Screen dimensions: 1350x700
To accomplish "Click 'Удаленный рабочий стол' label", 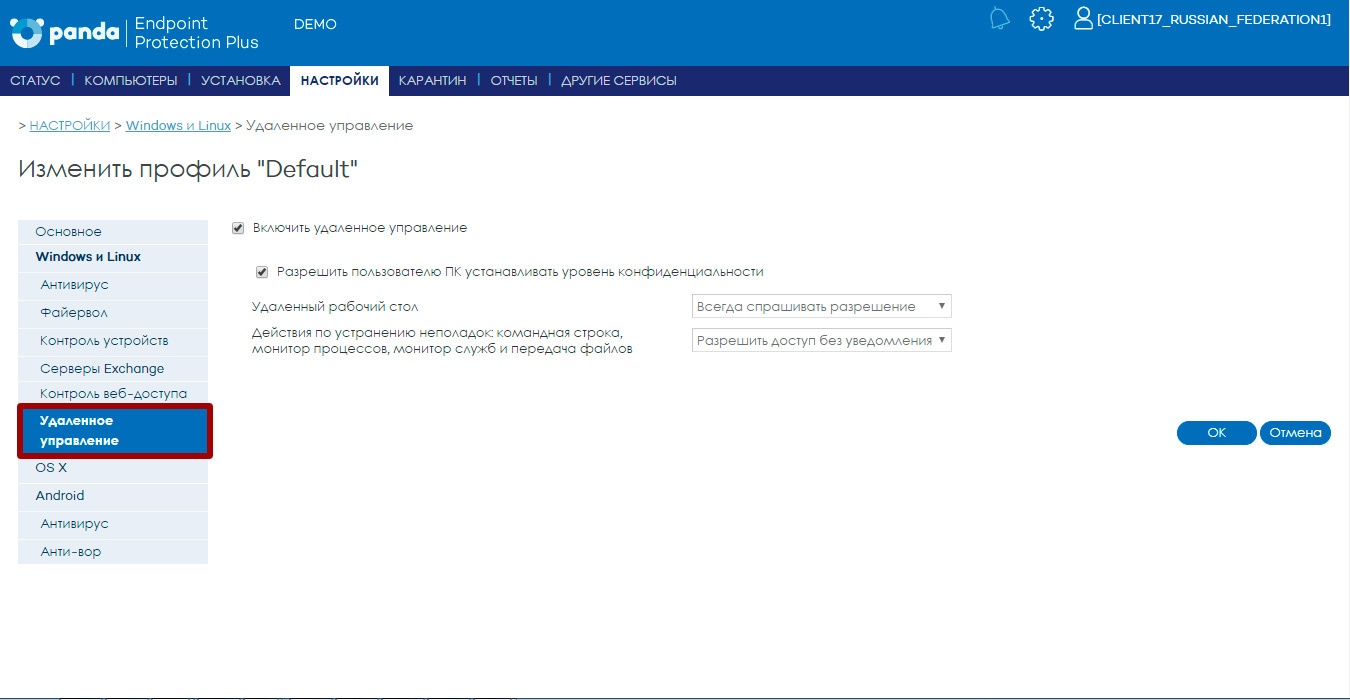I will (335, 307).
